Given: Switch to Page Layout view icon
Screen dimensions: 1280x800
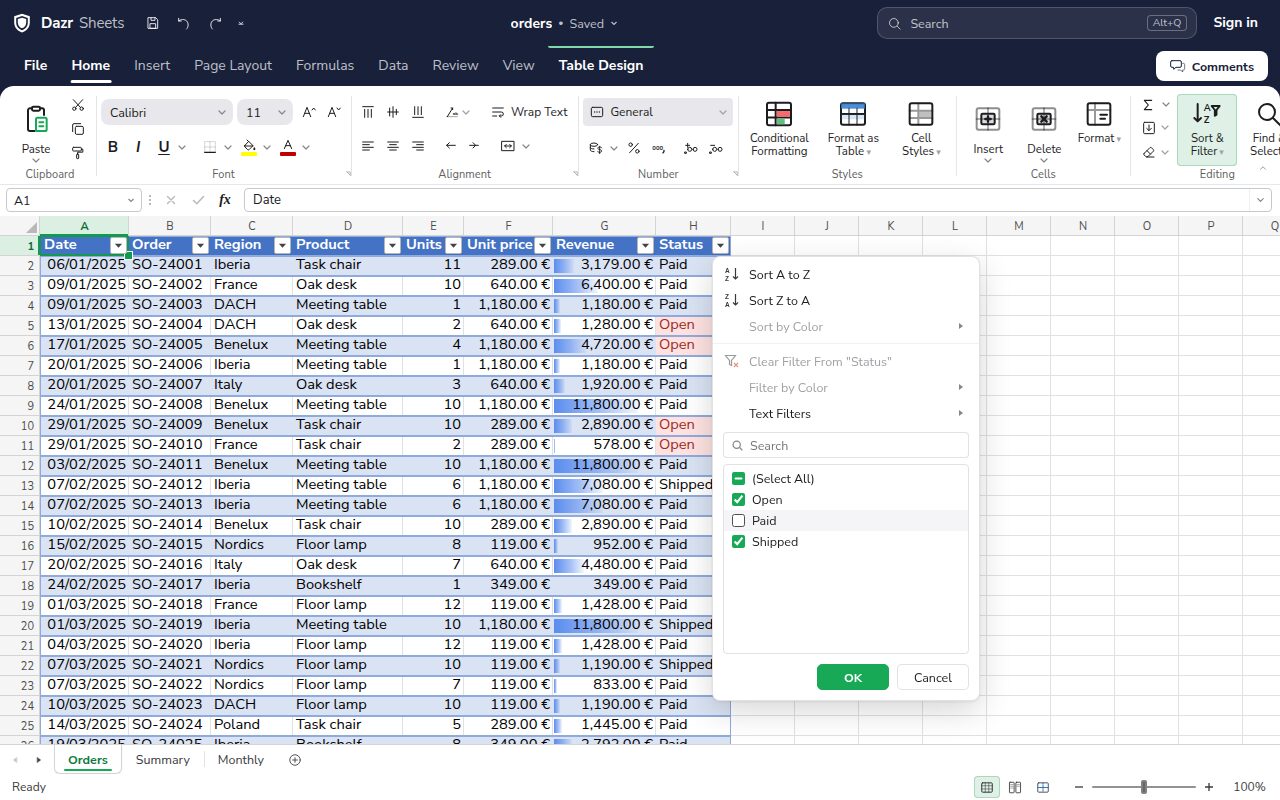Looking at the screenshot, I should point(1015,787).
